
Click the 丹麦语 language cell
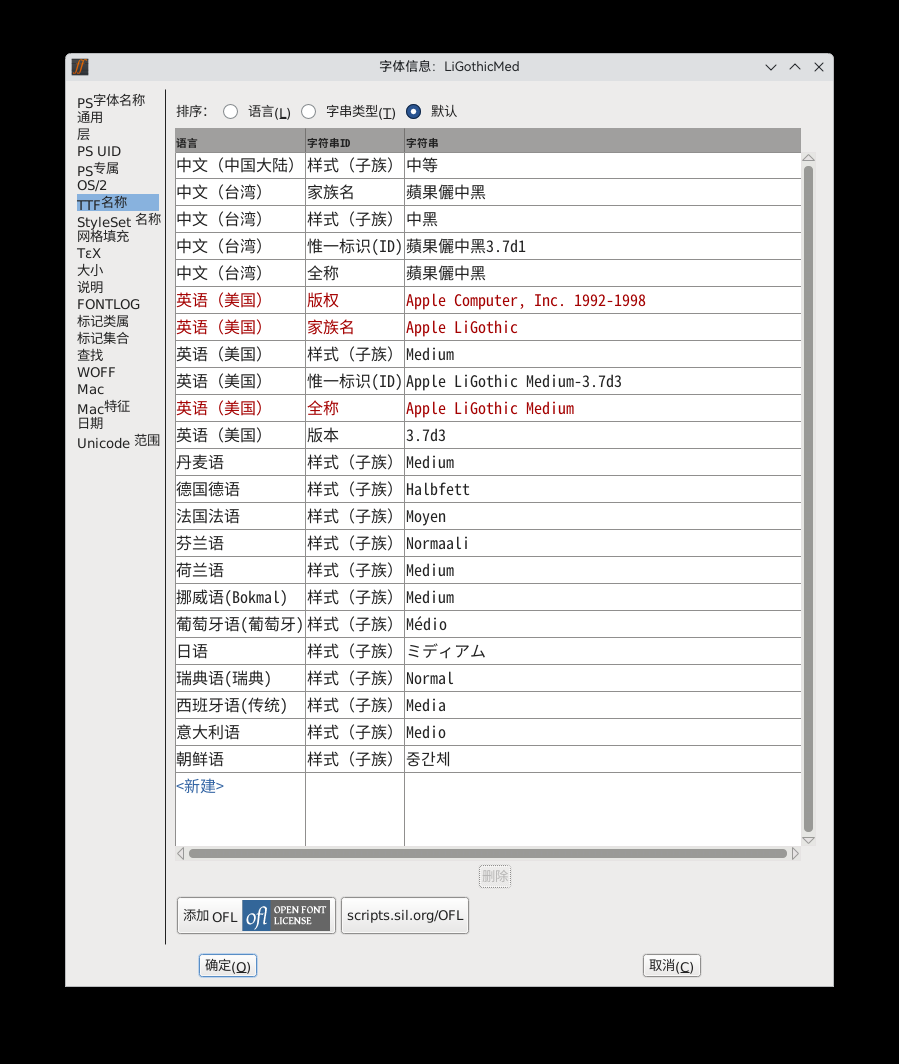point(240,463)
